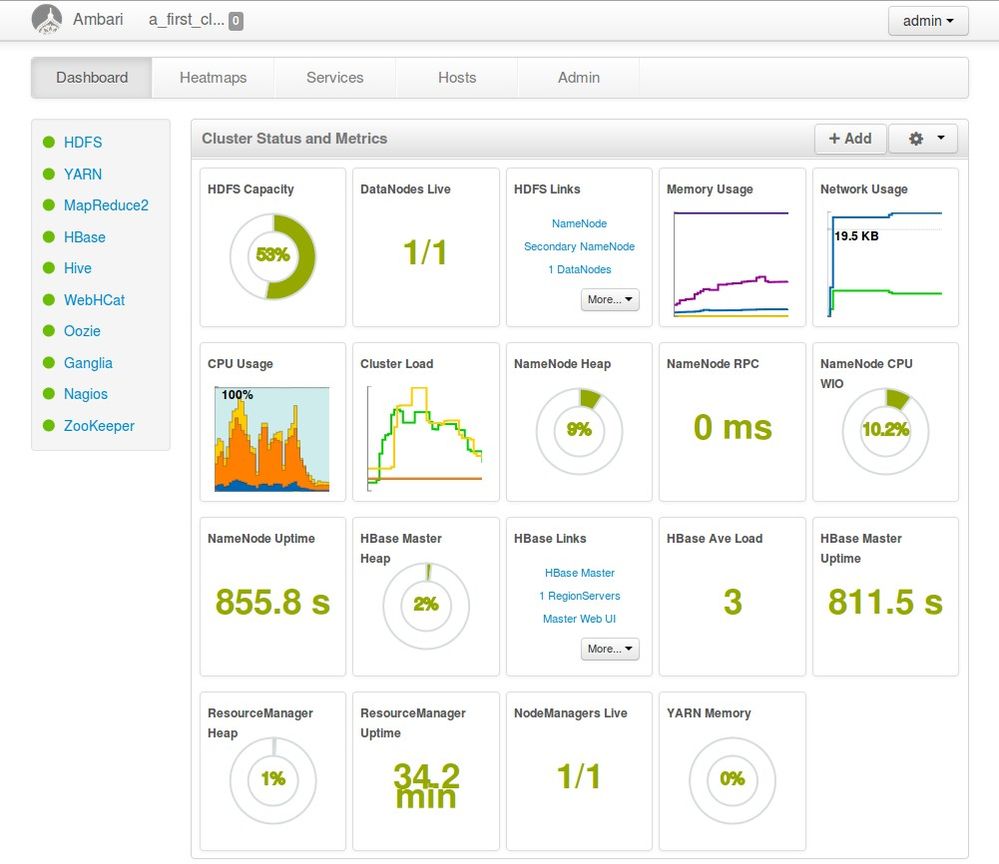Click the Ambari logo icon
Viewport: 999px width, 864px height.
(x=47, y=19)
